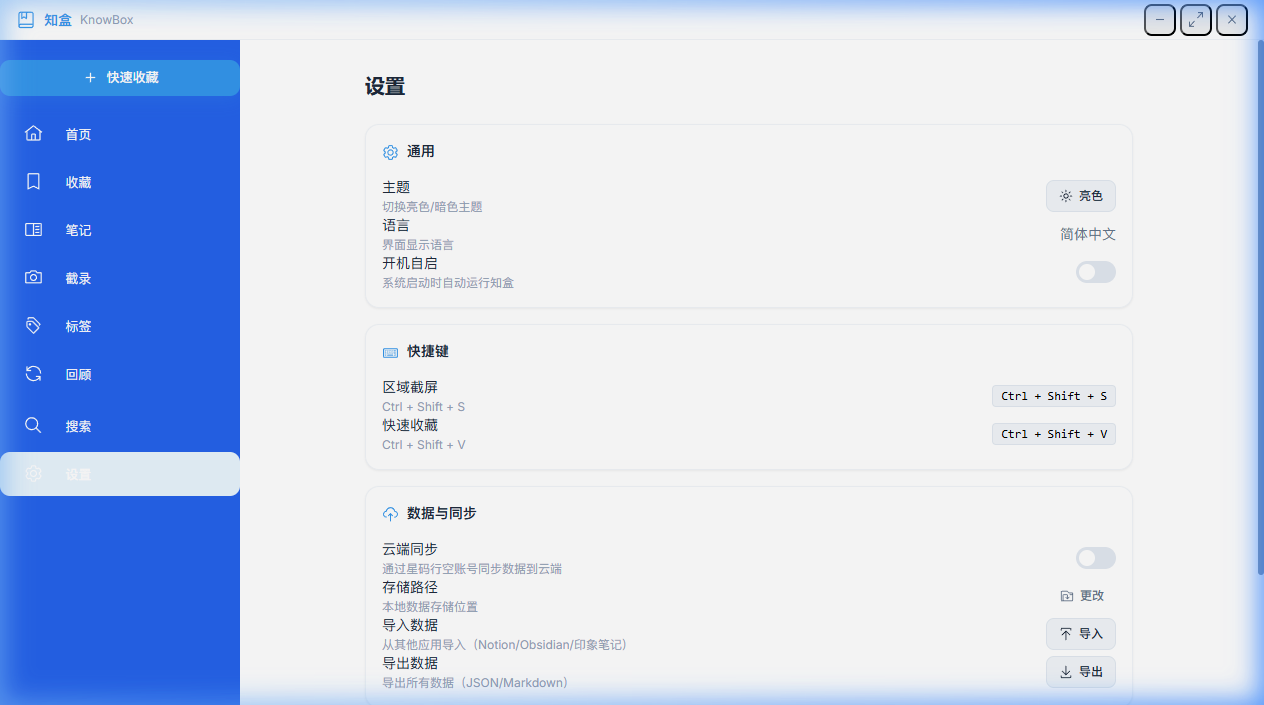Click the Ctrl + Shift + S shortcut box

[1054, 396]
